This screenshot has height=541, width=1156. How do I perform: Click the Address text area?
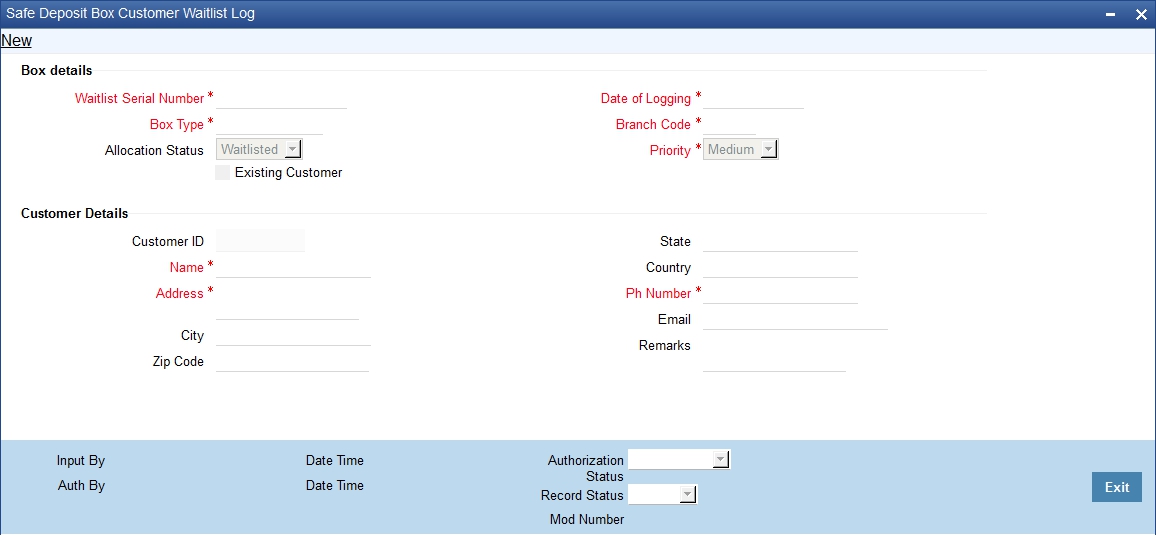coord(288,301)
